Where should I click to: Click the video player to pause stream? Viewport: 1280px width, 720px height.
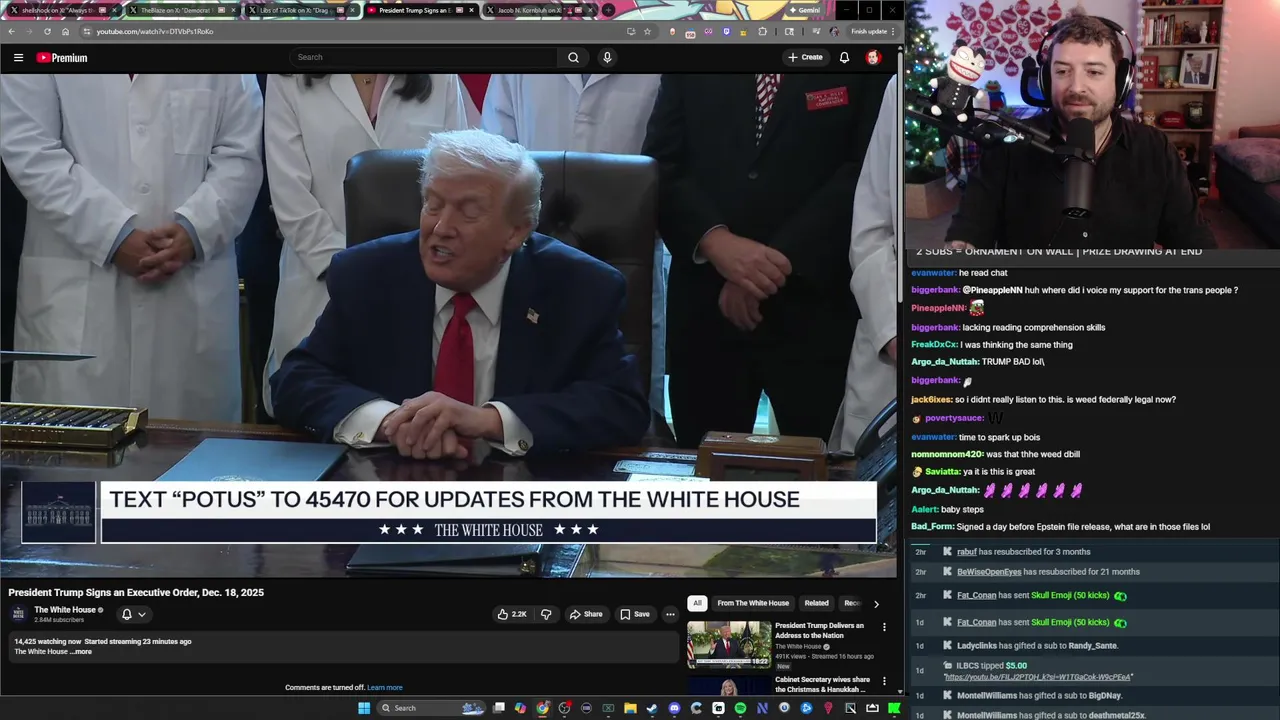[x=448, y=325]
